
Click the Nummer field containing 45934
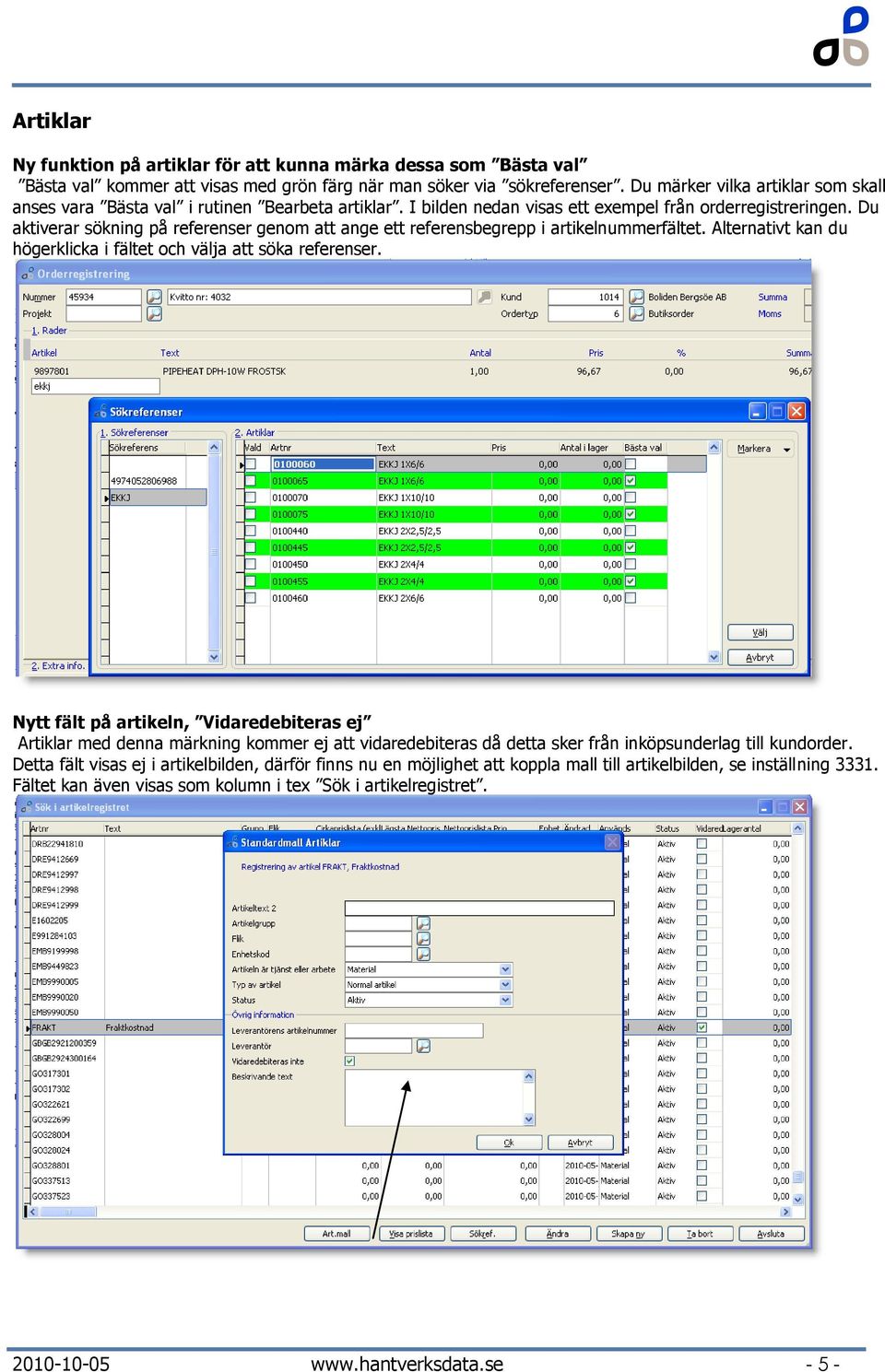pos(104,297)
